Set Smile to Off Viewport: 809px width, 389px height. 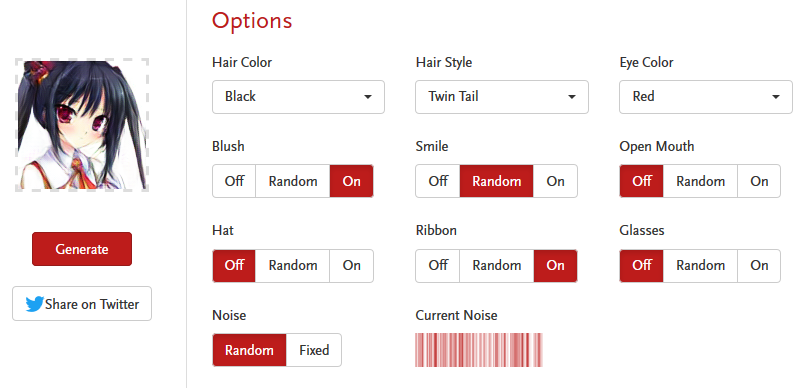[438, 181]
